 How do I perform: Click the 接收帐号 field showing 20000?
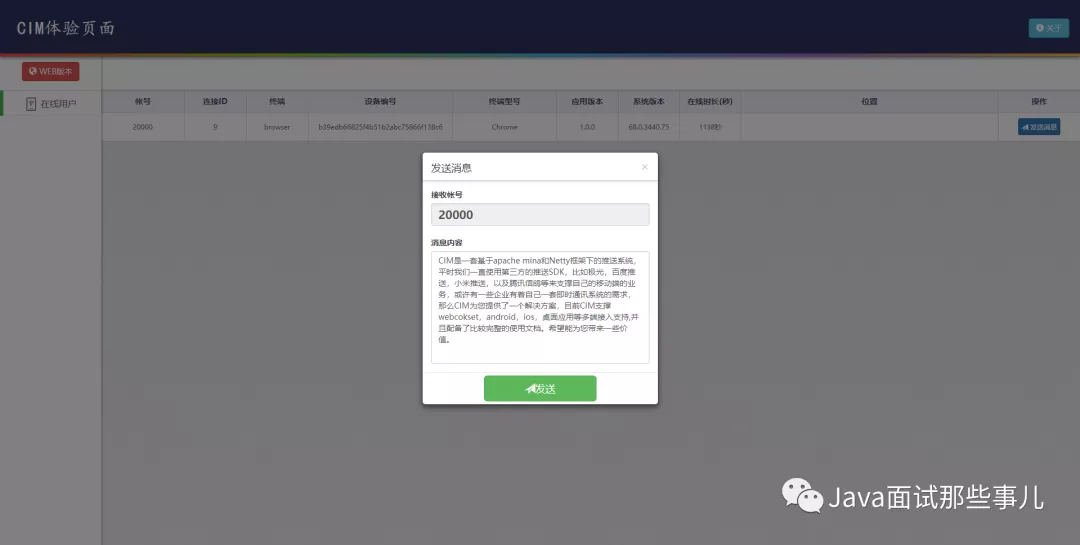point(540,214)
